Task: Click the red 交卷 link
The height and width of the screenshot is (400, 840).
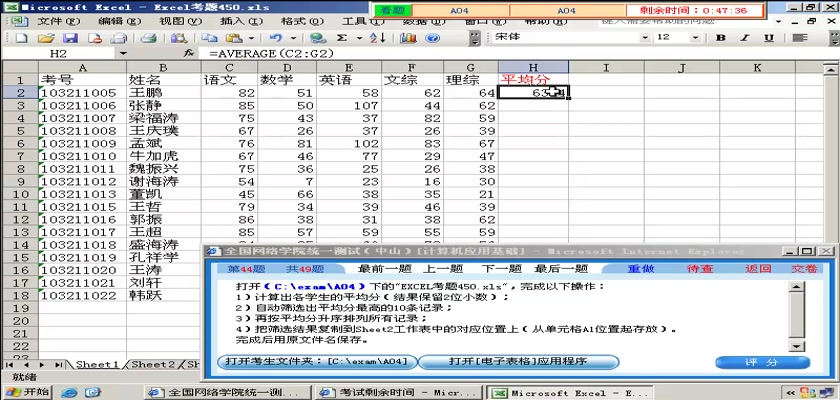Action: point(804,269)
